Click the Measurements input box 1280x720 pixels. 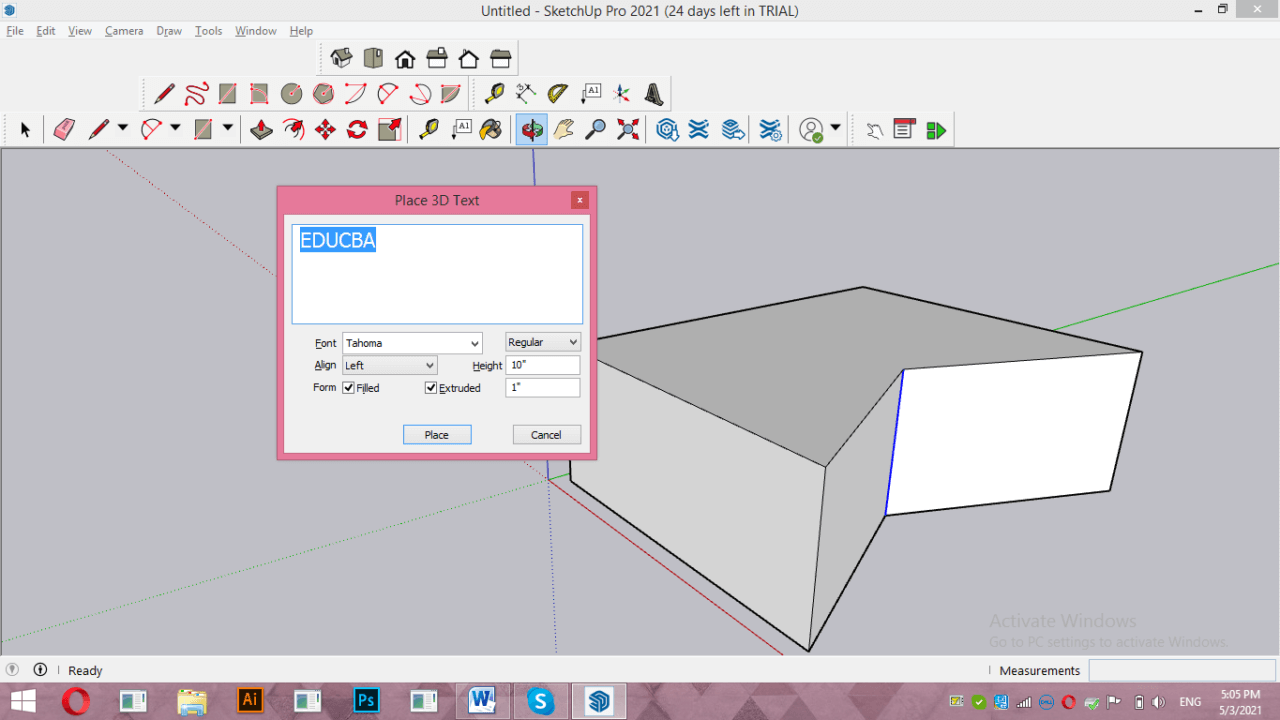point(1182,670)
